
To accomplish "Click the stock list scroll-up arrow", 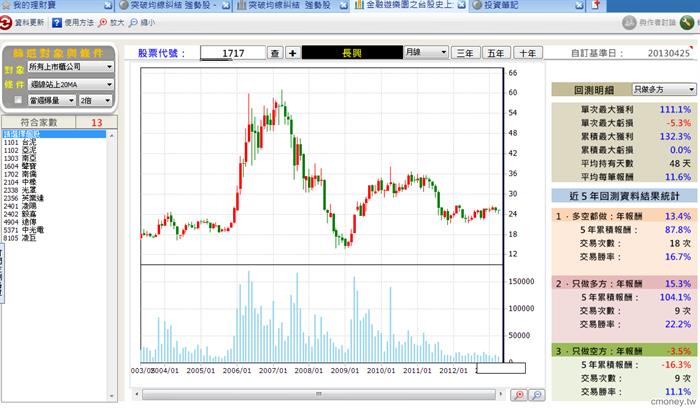I will pos(112,135).
